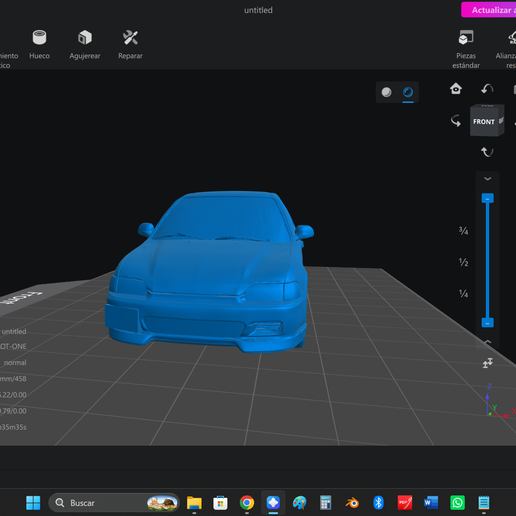Click the '35m35s' print time text
The height and width of the screenshot is (516, 516).
(13, 427)
